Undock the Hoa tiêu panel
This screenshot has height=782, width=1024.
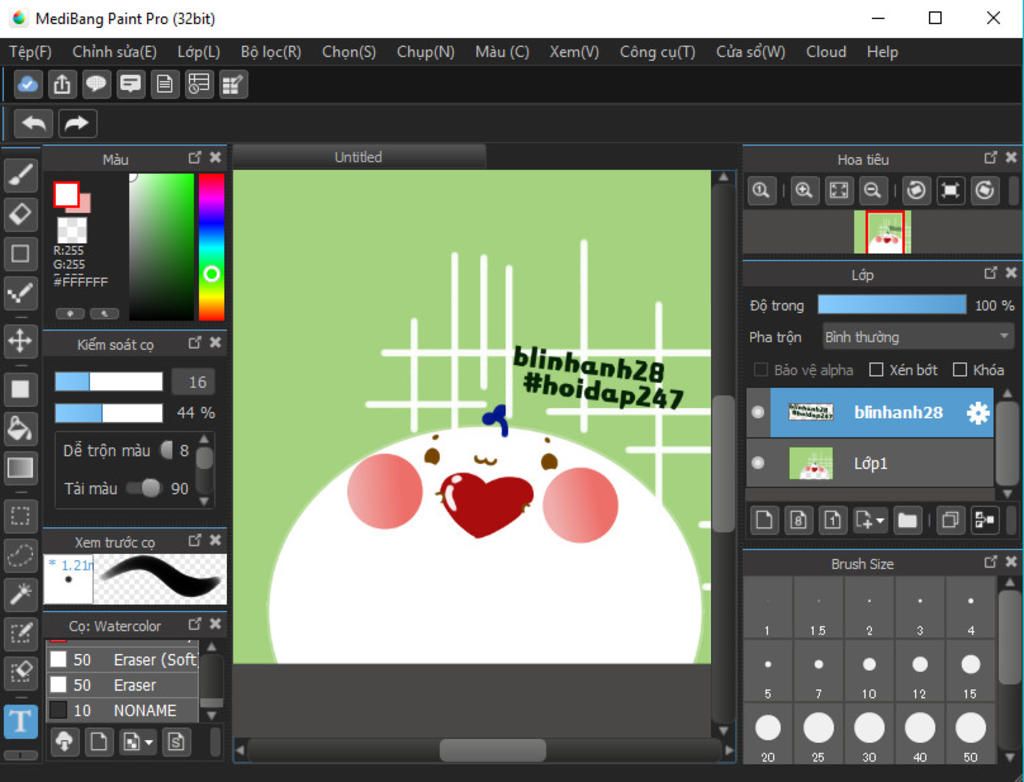point(990,157)
